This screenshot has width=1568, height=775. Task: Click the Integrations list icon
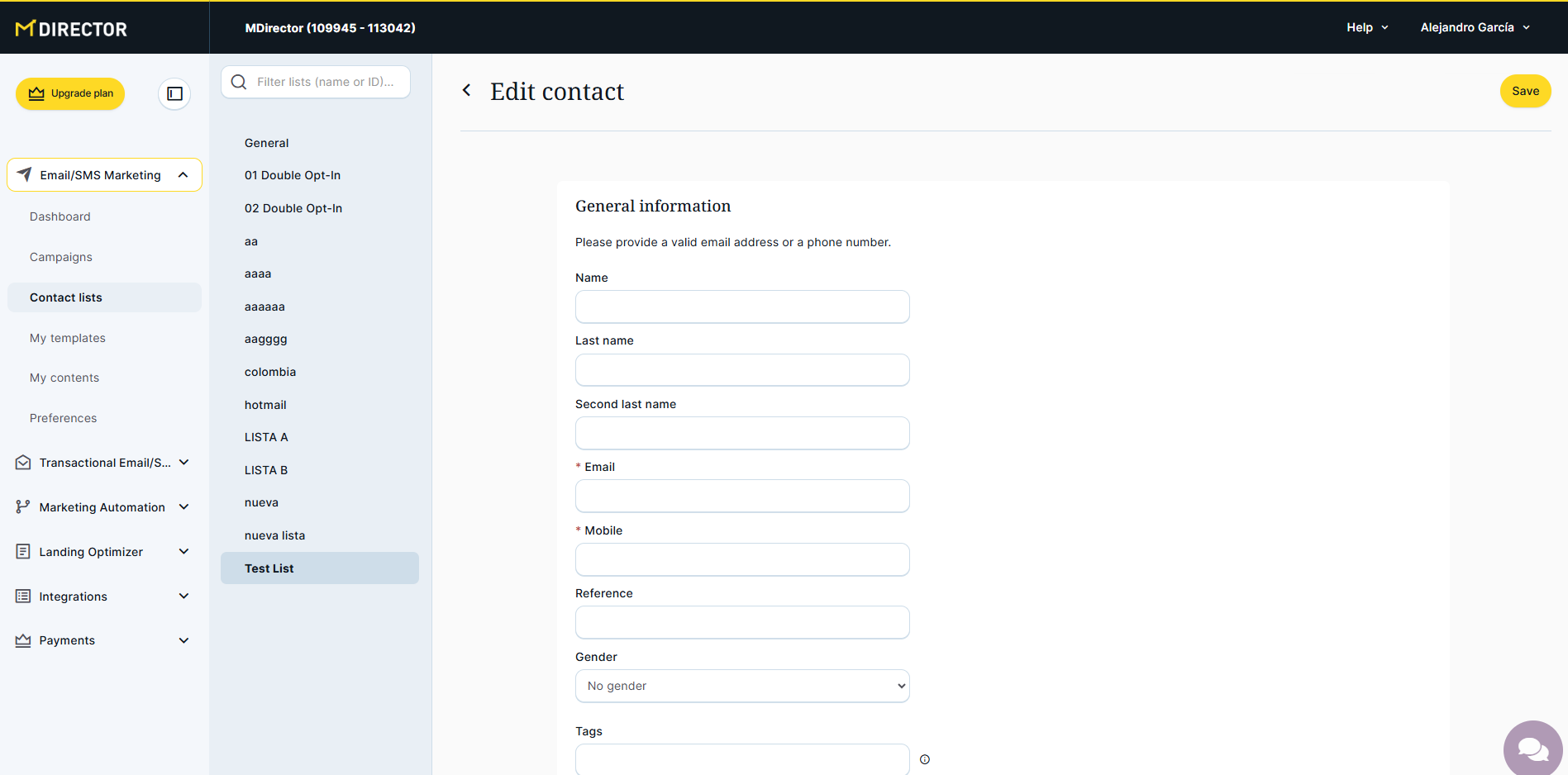point(23,596)
